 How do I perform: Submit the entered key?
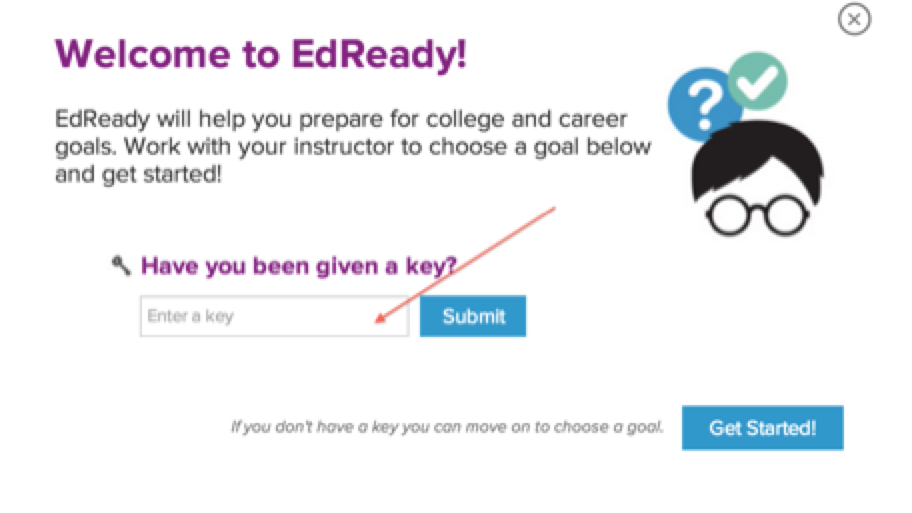473,316
